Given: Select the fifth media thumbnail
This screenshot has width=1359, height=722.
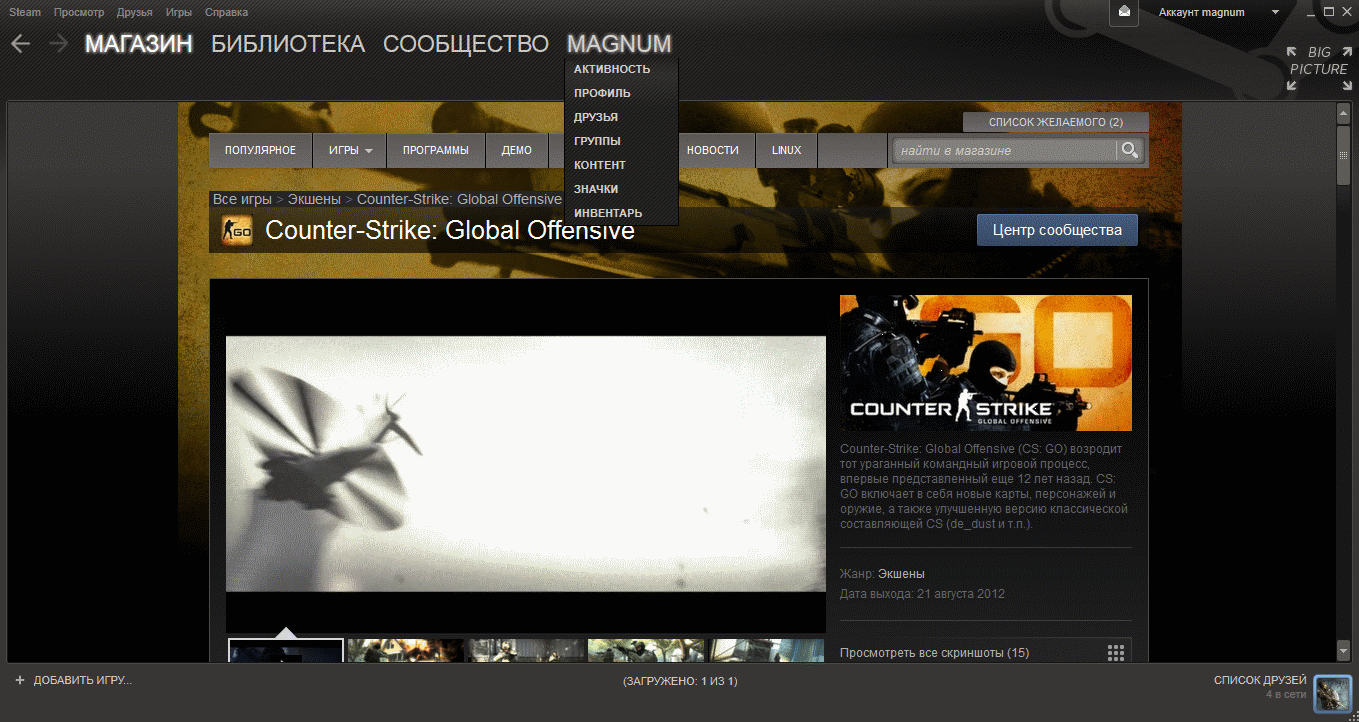Looking at the screenshot, I should coord(767,650).
